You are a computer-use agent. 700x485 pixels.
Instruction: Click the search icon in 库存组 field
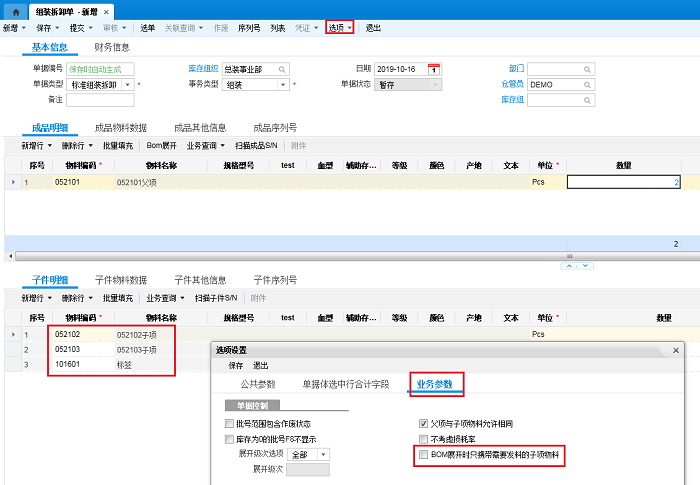pos(589,100)
